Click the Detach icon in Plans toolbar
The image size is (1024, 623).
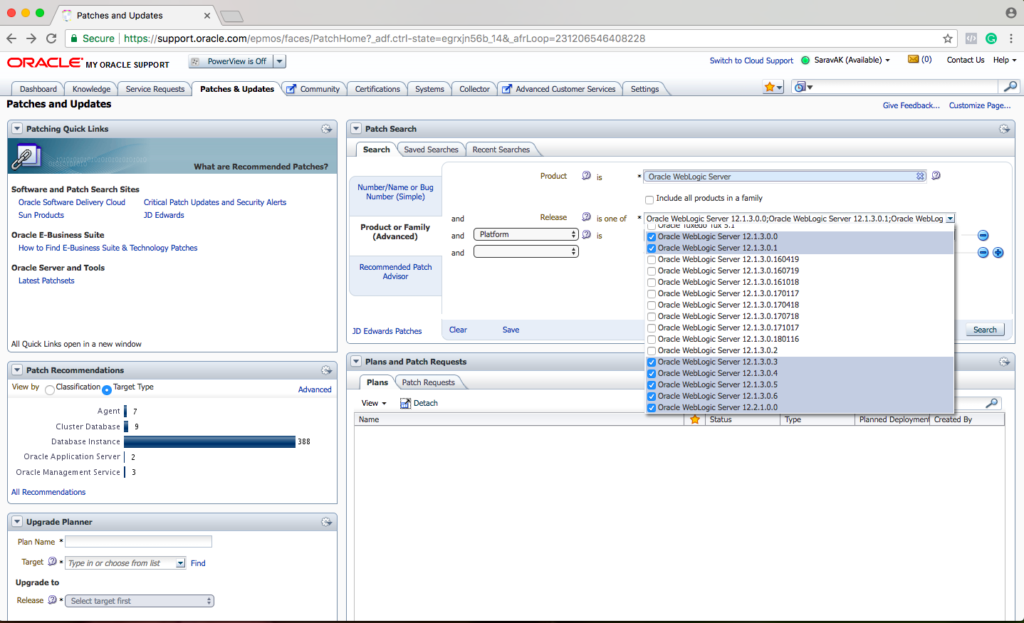(x=406, y=403)
